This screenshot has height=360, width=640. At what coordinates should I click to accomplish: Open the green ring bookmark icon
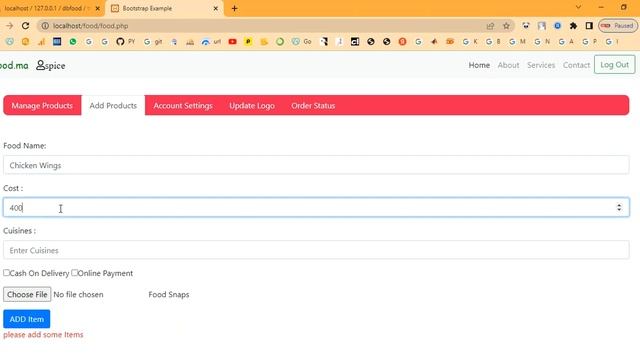[x=280, y=42]
